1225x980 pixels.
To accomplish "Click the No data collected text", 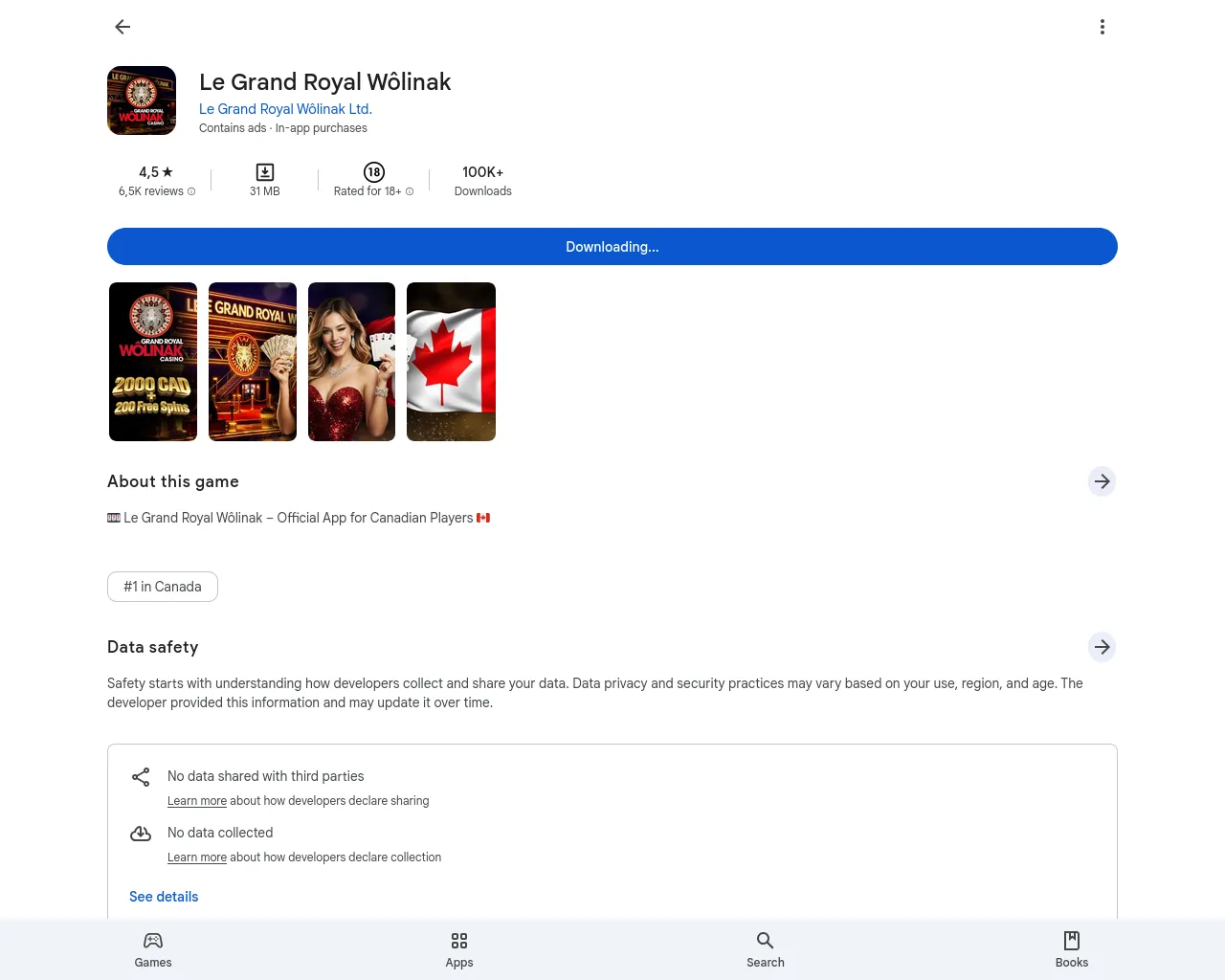I will (x=220, y=833).
